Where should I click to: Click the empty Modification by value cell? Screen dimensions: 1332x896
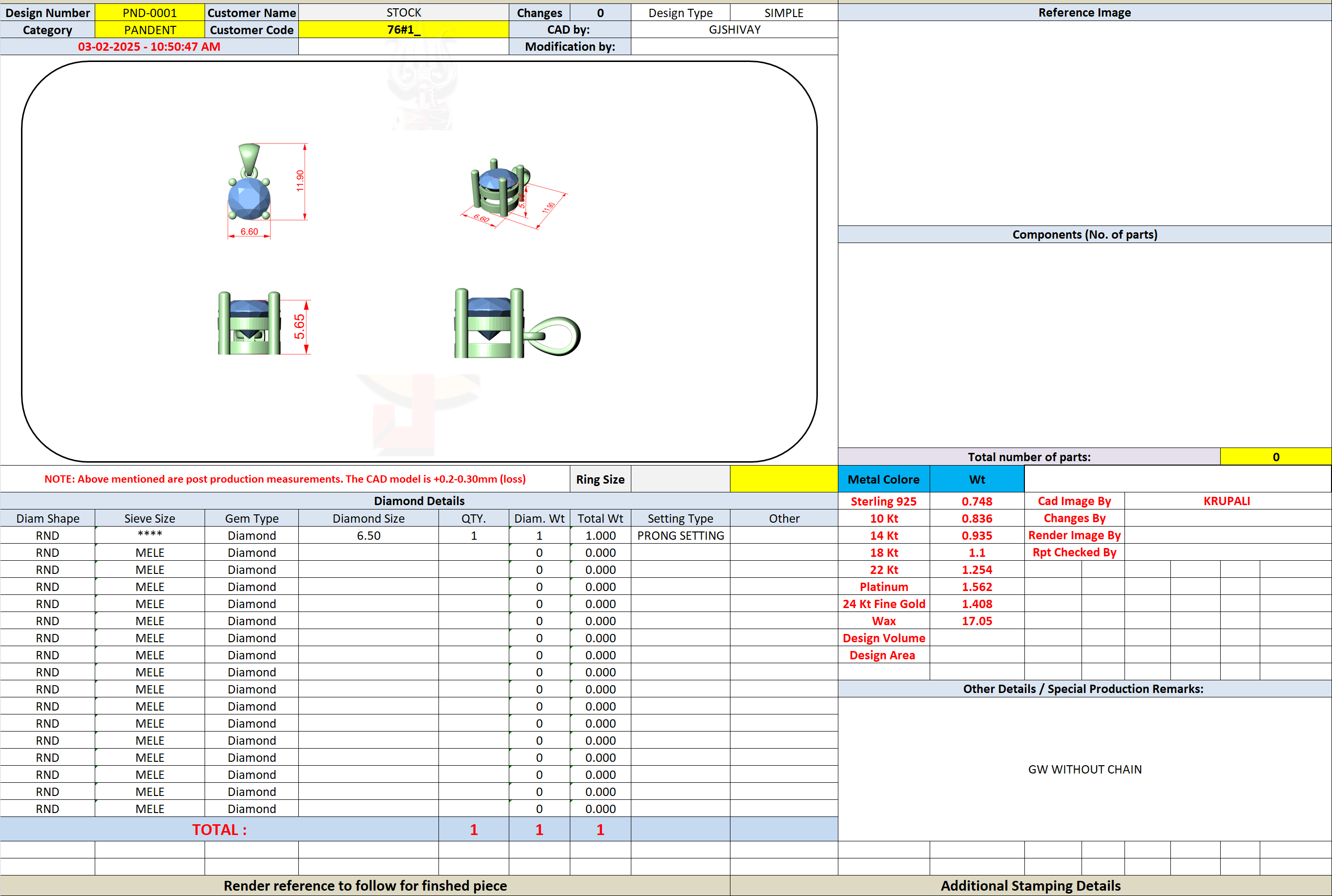point(734,47)
